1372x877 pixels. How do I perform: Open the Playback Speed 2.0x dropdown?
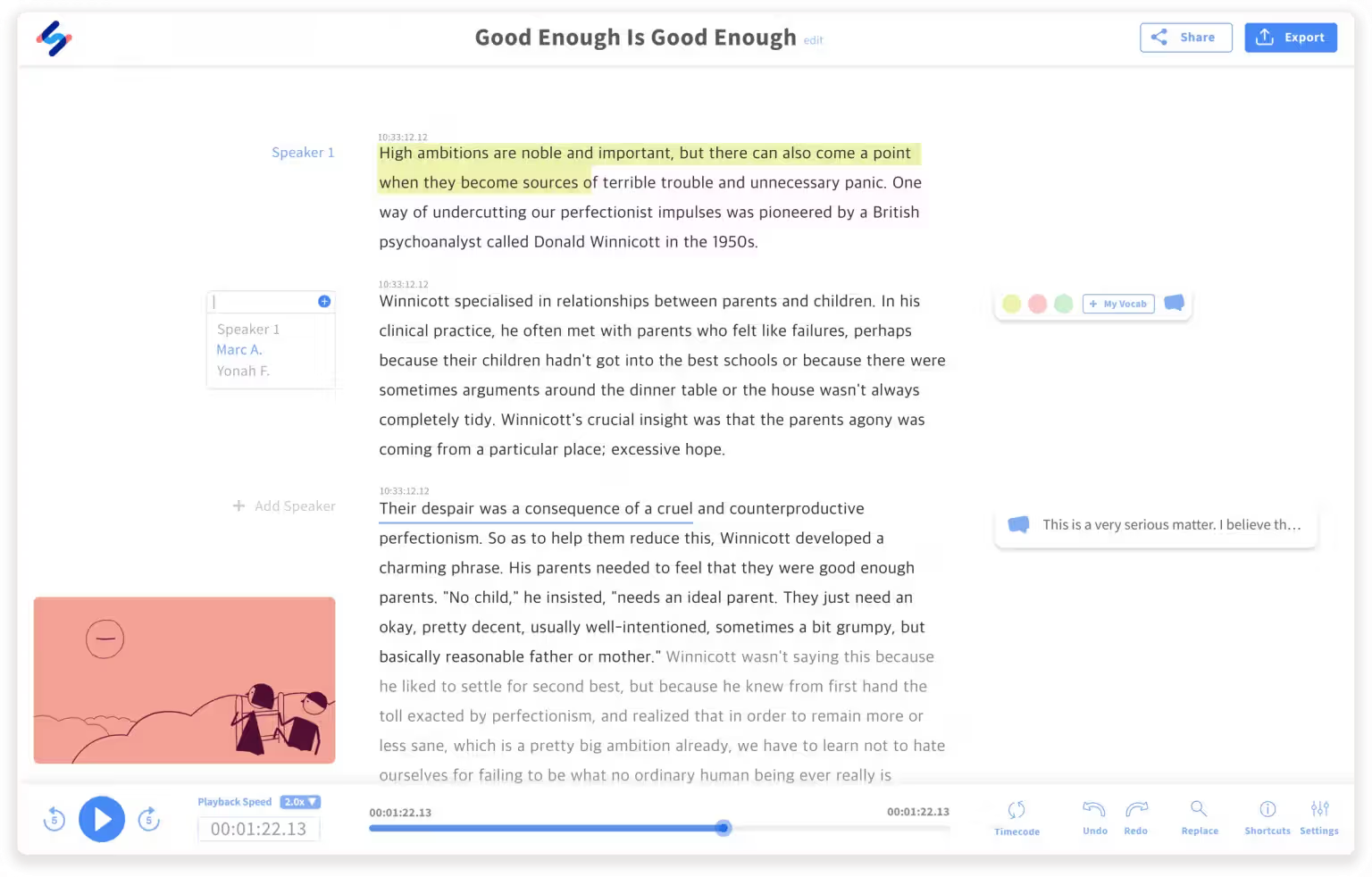[301, 802]
